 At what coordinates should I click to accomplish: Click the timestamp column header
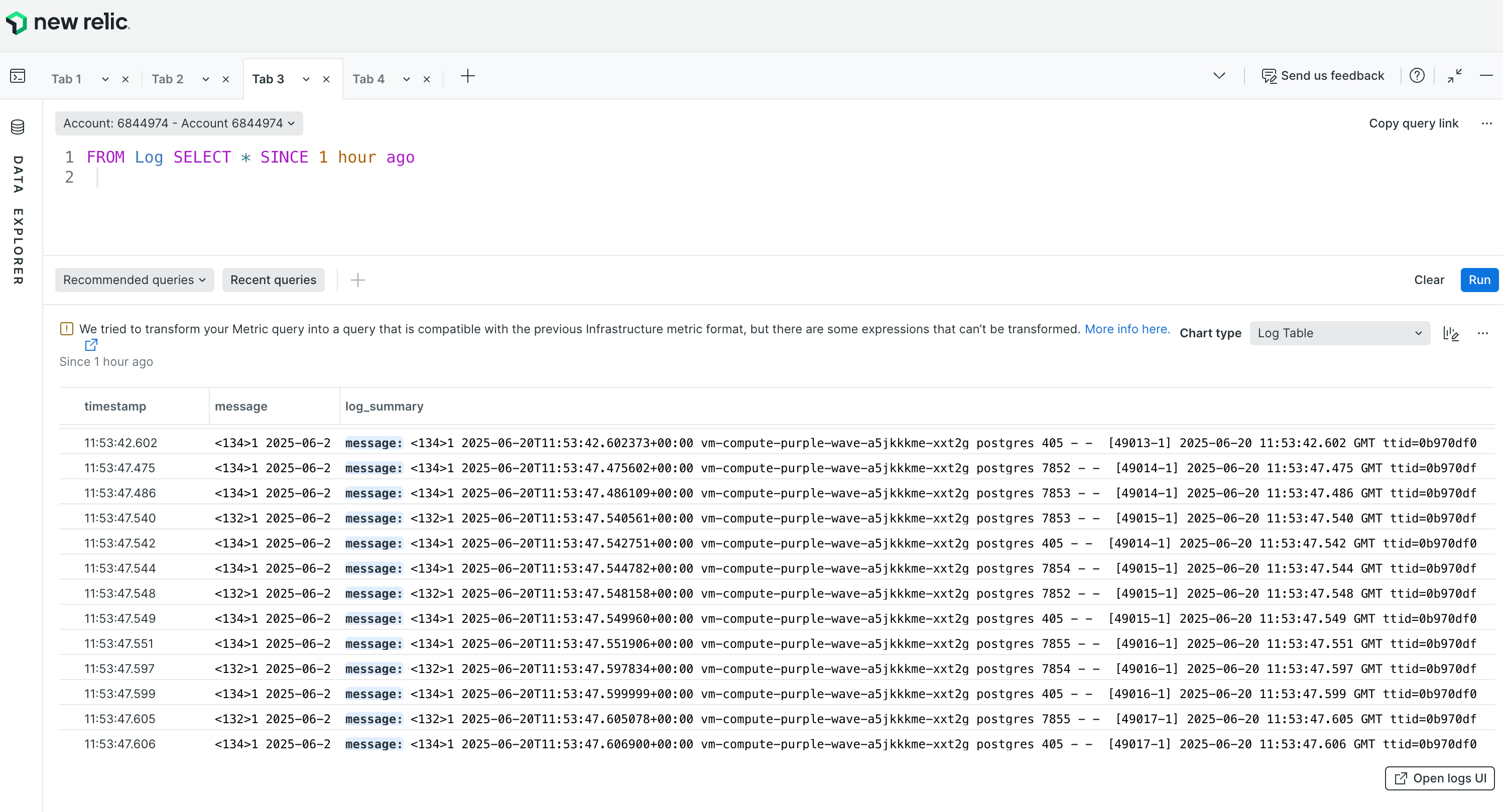[115, 406]
